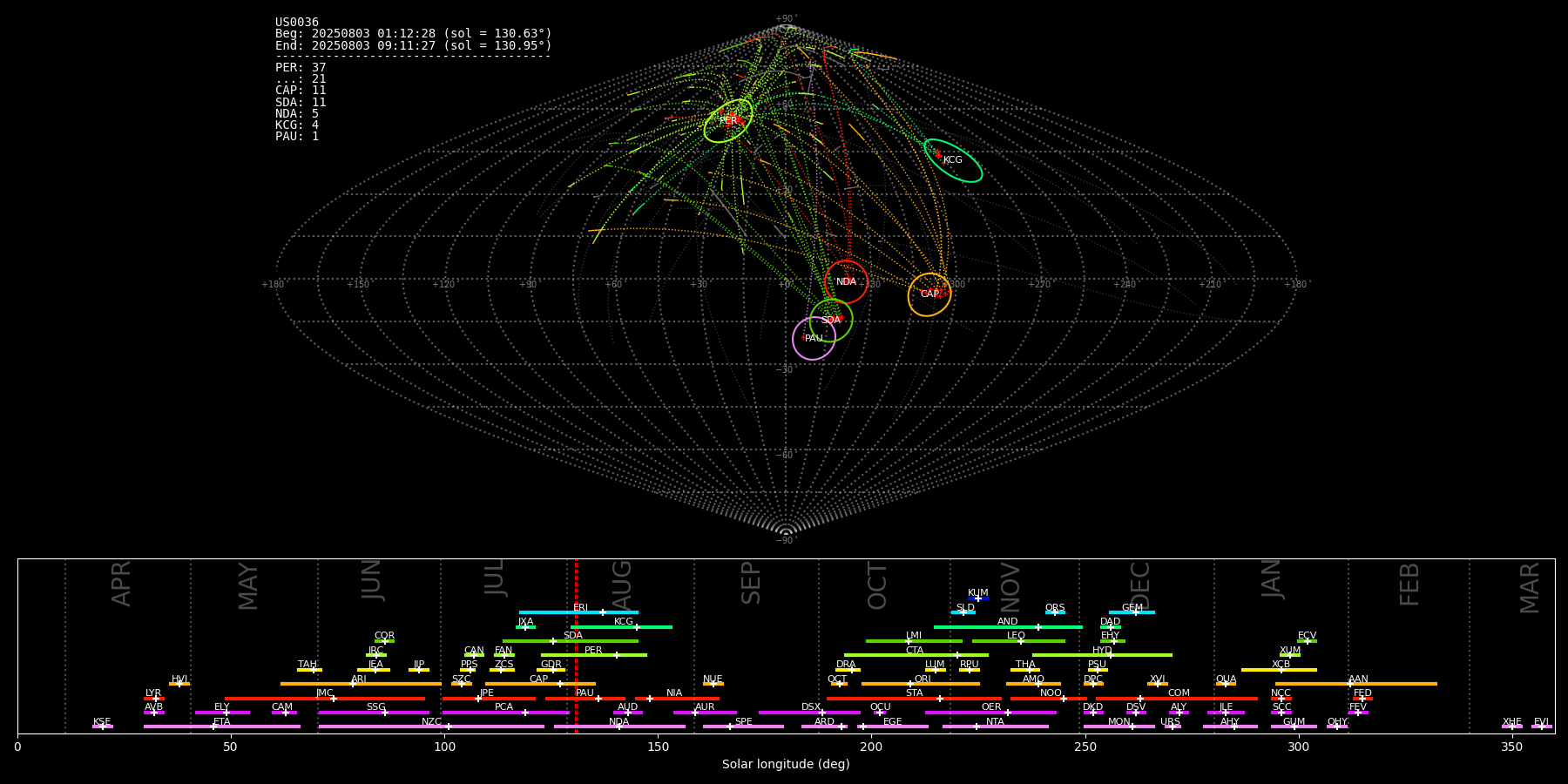Click the DEC month label
The height and width of the screenshot is (784, 1568).
click(1140, 585)
